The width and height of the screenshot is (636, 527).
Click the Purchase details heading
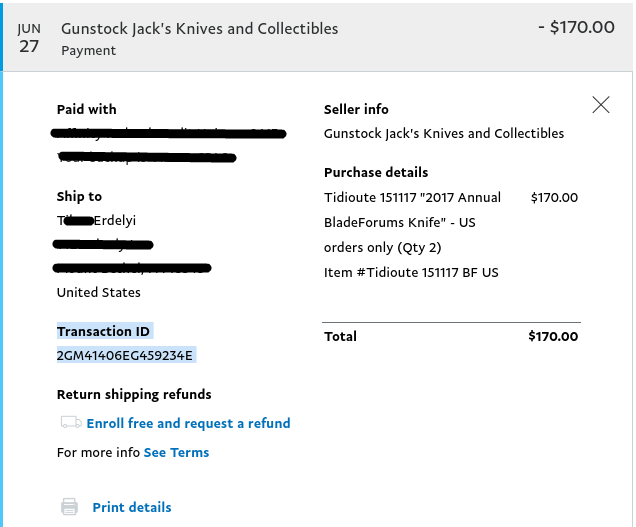tap(376, 172)
